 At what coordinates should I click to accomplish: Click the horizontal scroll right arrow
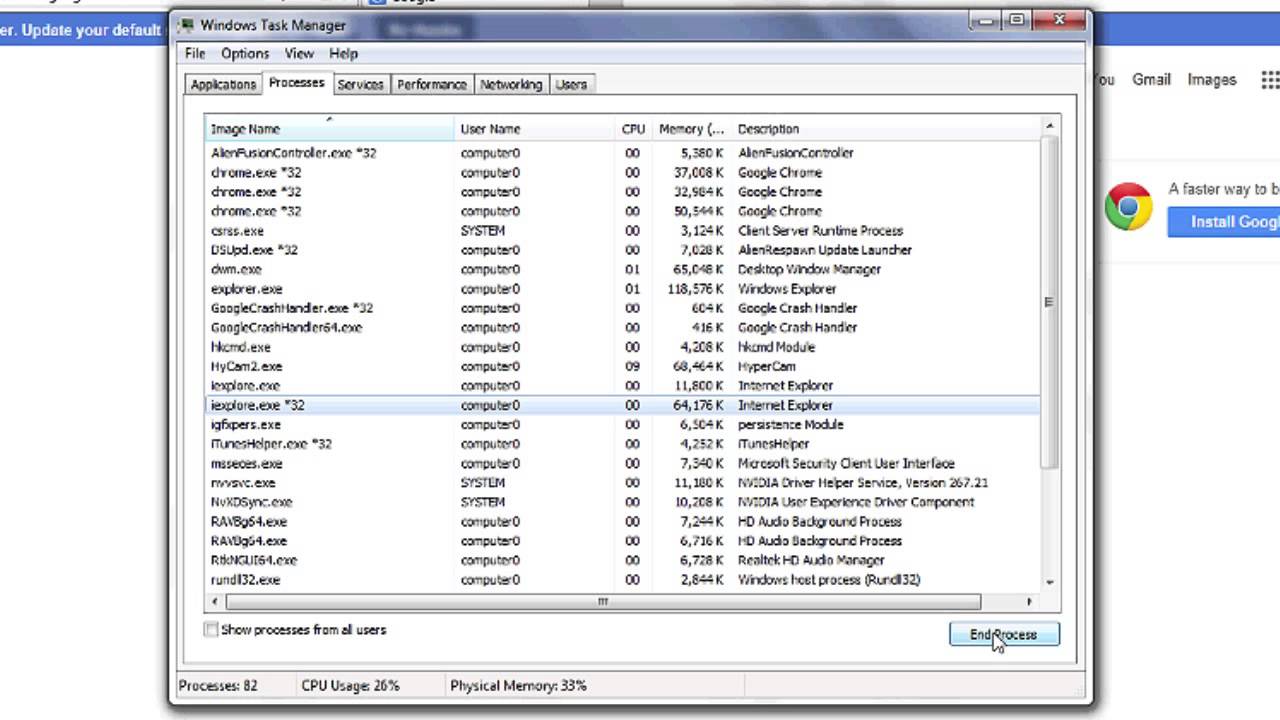coord(1029,601)
